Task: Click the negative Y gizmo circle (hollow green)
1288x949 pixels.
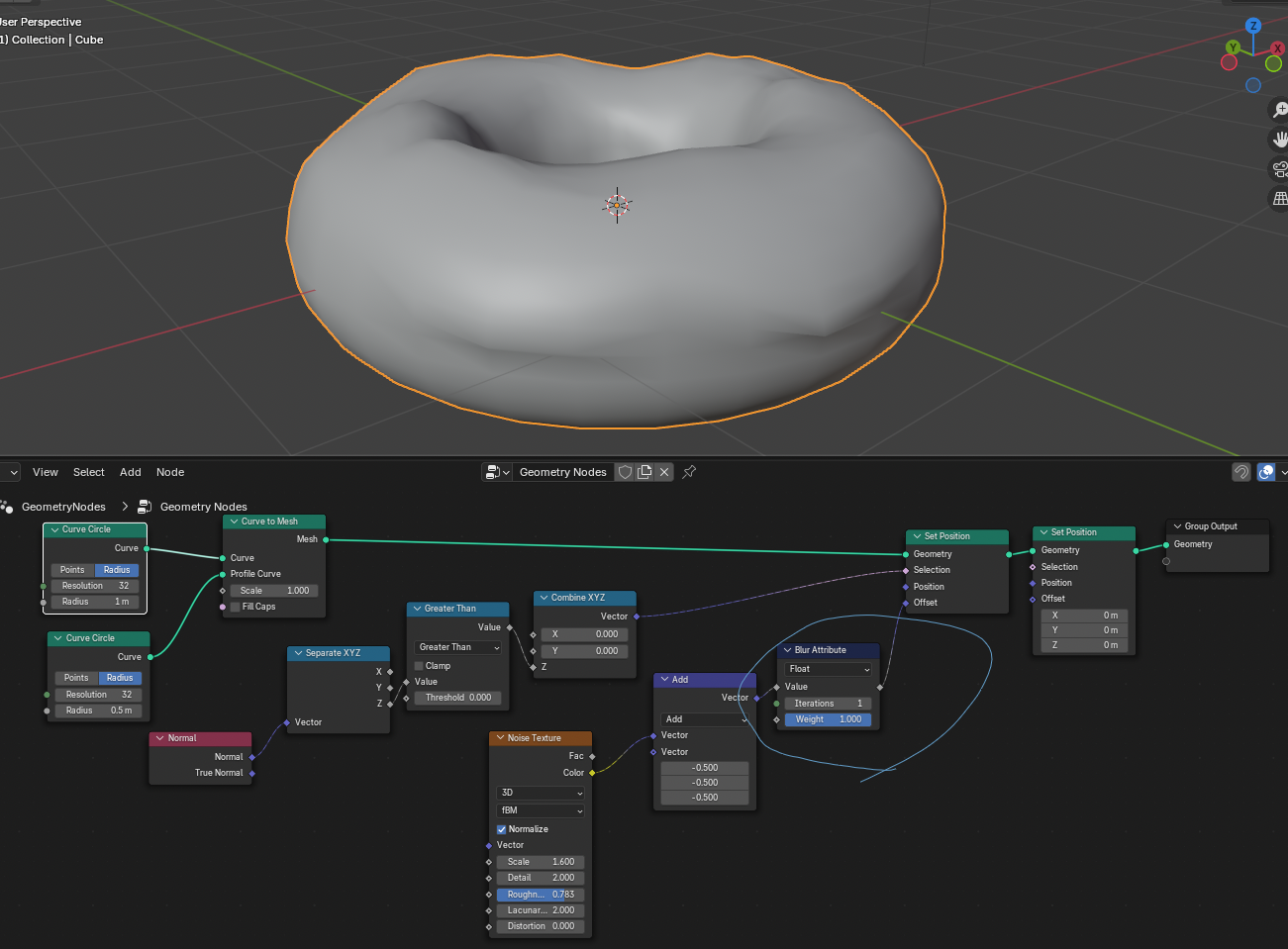Action: pyautogui.click(x=1273, y=63)
